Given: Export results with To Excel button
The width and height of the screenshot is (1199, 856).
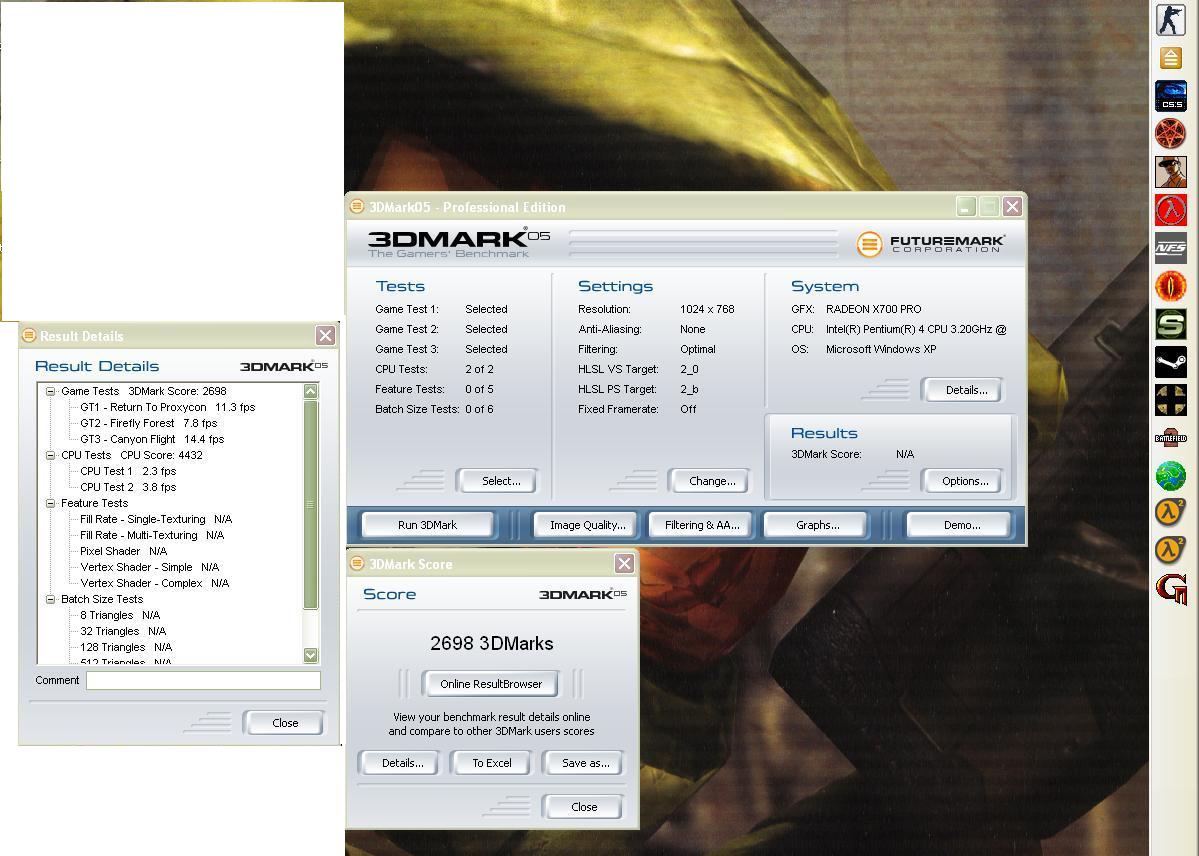Looking at the screenshot, I should [x=491, y=763].
